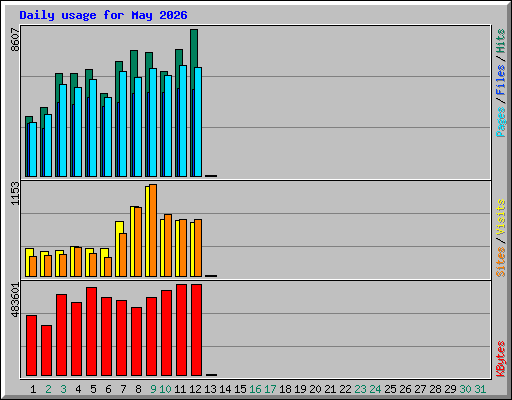Click the orange sites bar for day 12

tap(198, 248)
